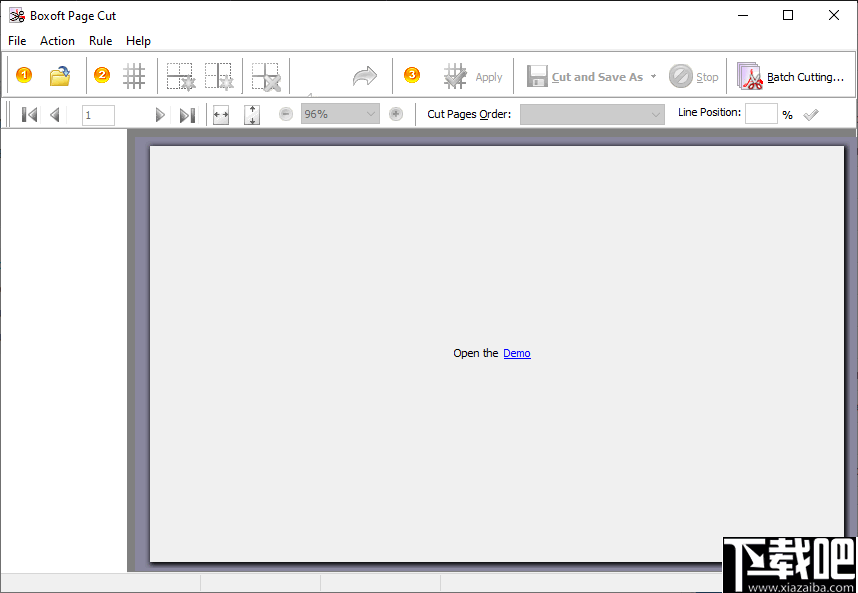Toggle fit page to width
Screen dimensions: 858x593
tap(221, 114)
